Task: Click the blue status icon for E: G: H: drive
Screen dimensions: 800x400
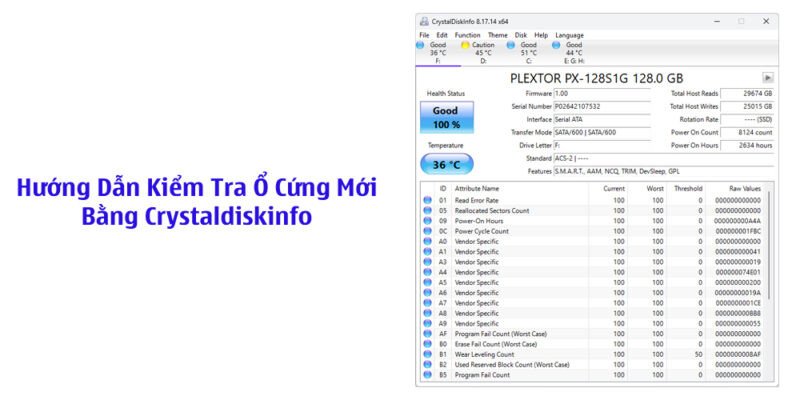Action: [x=556, y=45]
